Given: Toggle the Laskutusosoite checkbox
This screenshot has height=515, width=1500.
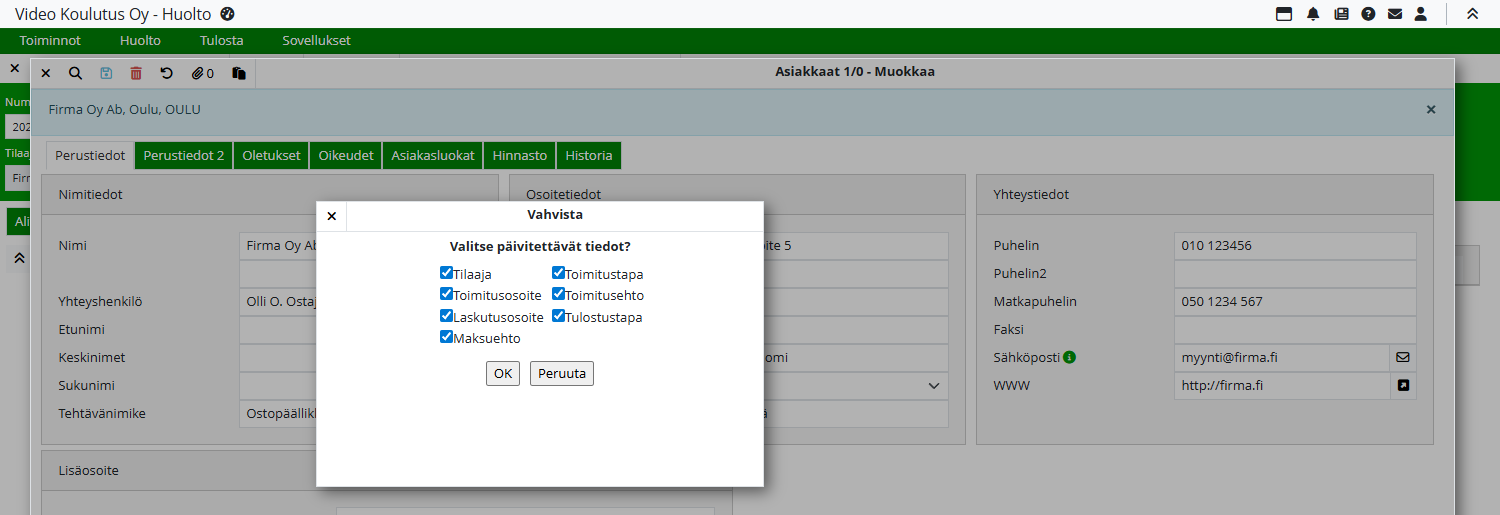Looking at the screenshot, I should (447, 316).
